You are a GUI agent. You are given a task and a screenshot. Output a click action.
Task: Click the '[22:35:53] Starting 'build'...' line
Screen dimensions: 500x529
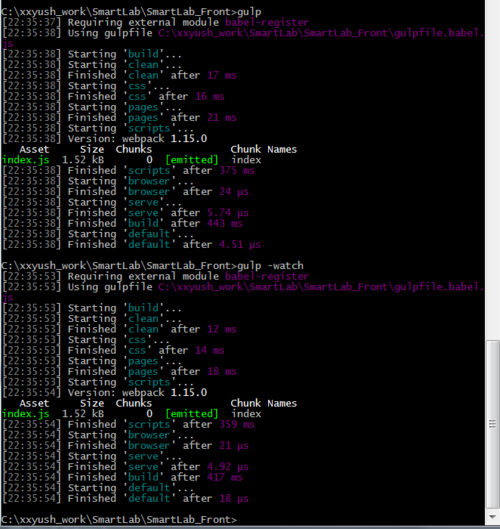pos(92,308)
